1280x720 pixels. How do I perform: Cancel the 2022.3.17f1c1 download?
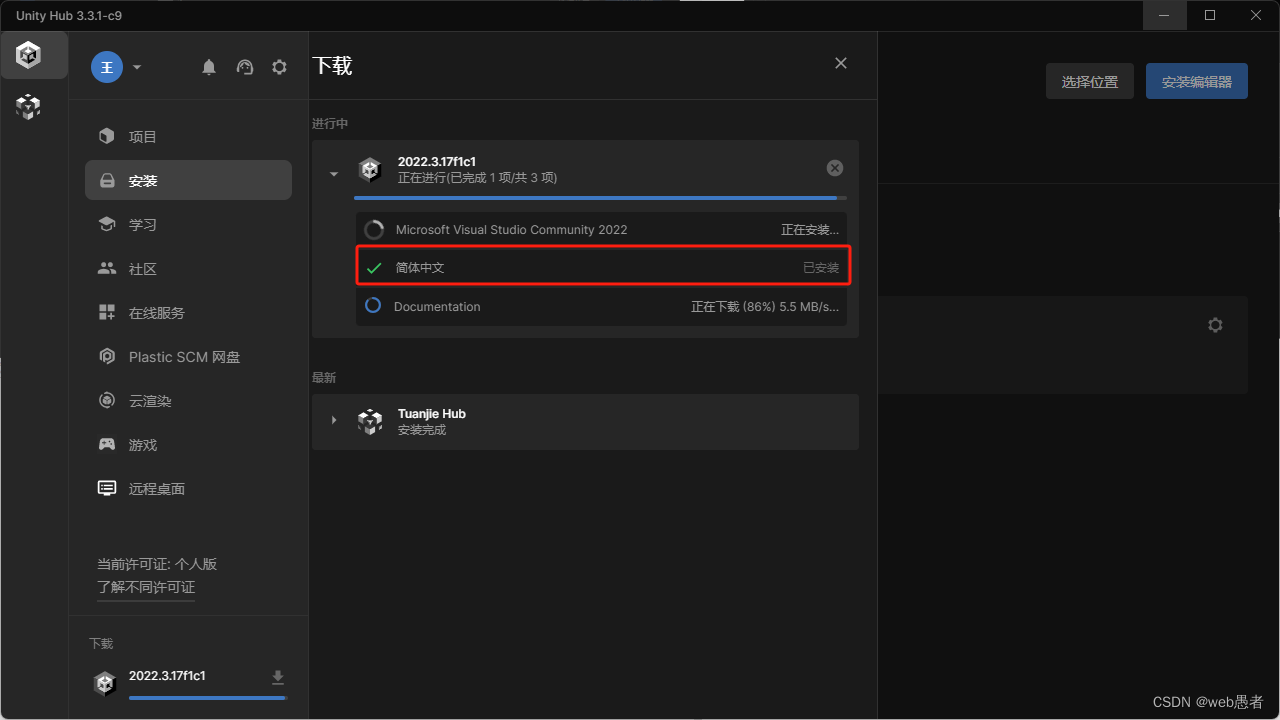pyautogui.click(x=835, y=168)
